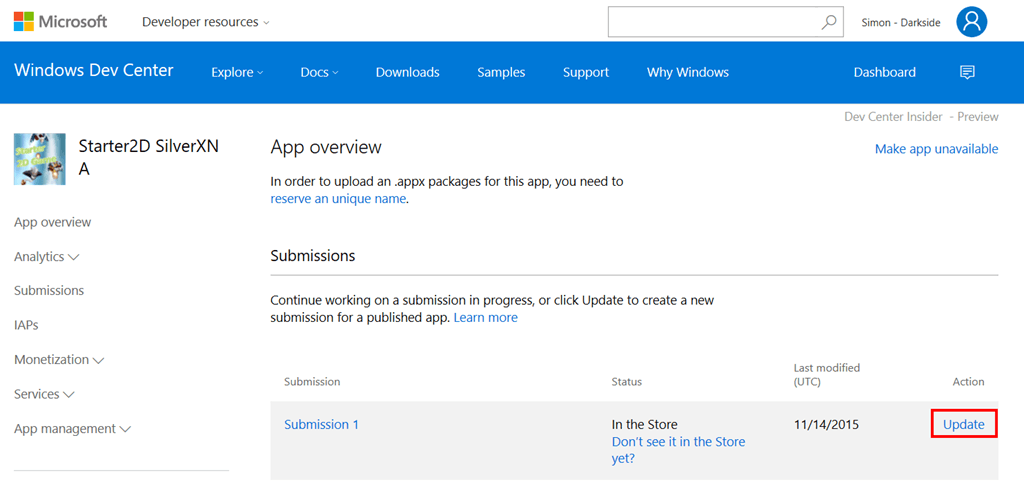The image size is (1024, 489).
Task: Click Update for Submission 1
Action: pos(964,425)
